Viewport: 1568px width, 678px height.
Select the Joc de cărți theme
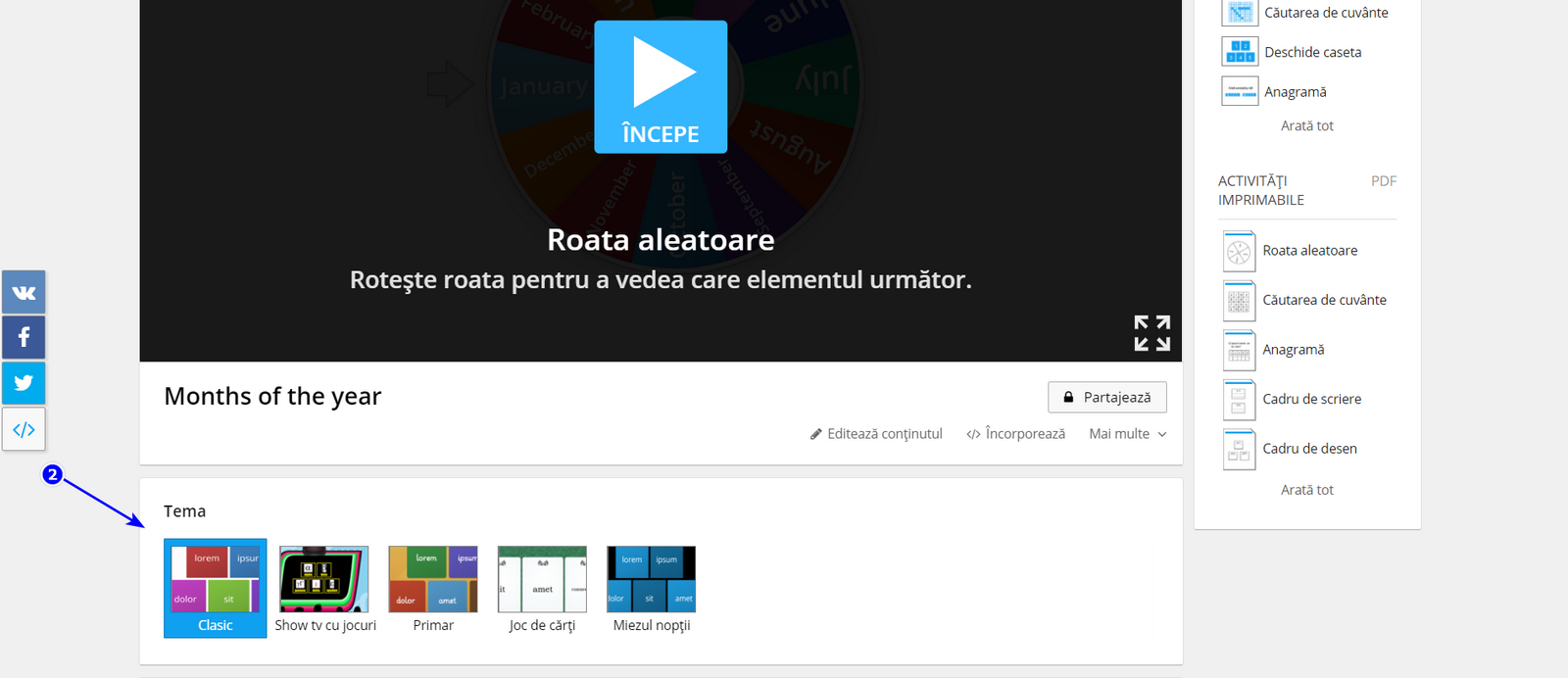(542, 589)
